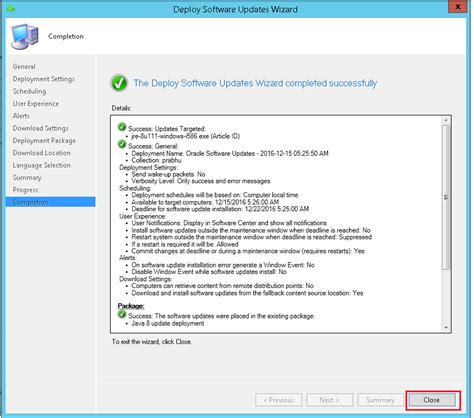Click Available to target computers line
Viewport: 474px width, 418px height.
coord(205,202)
